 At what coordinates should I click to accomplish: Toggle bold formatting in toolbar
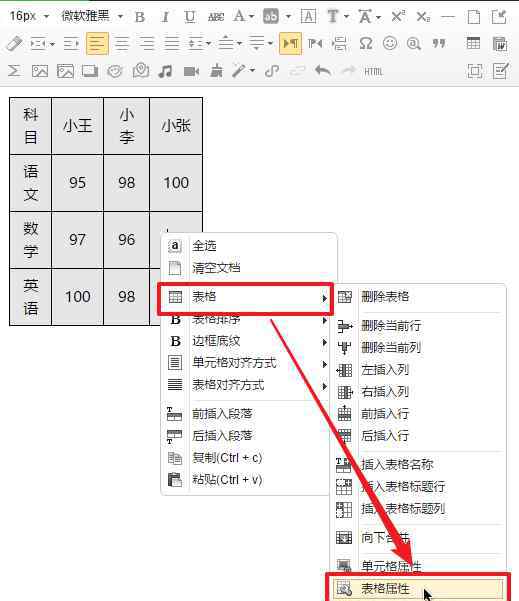[140, 17]
